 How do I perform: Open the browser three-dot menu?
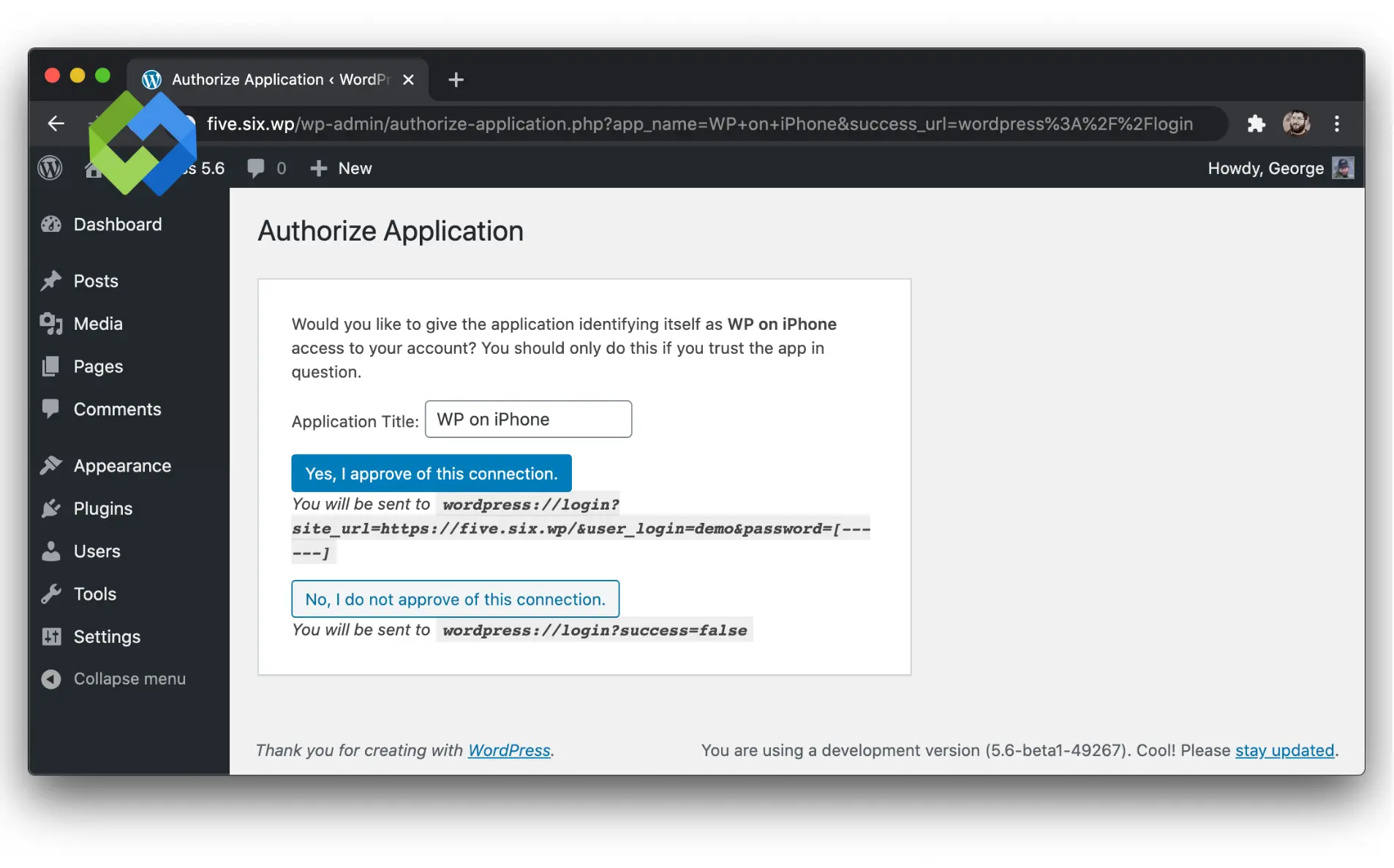[x=1337, y=124]
